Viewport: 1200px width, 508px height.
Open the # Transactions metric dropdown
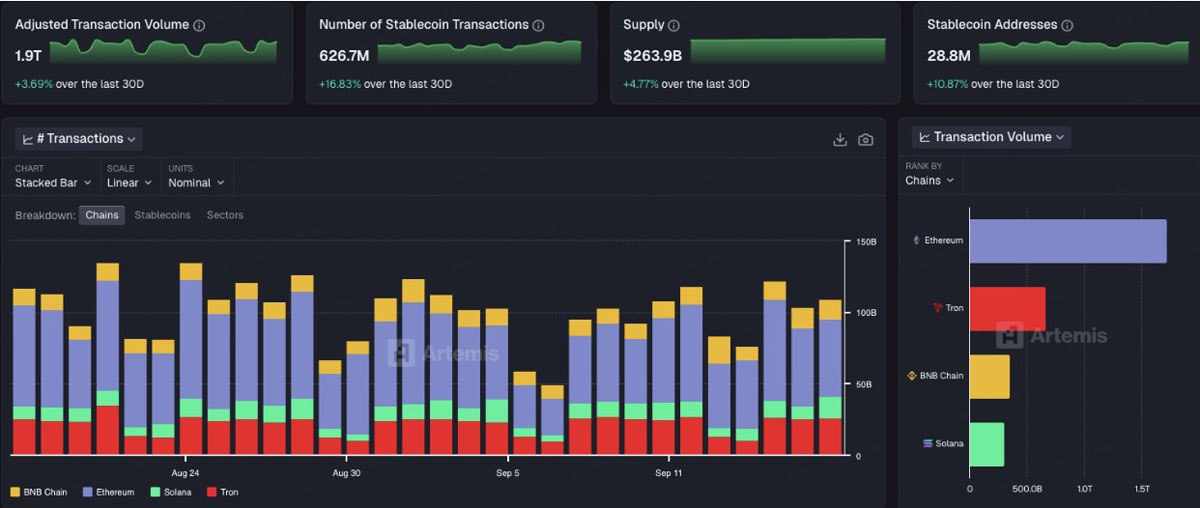coord(79,139)
